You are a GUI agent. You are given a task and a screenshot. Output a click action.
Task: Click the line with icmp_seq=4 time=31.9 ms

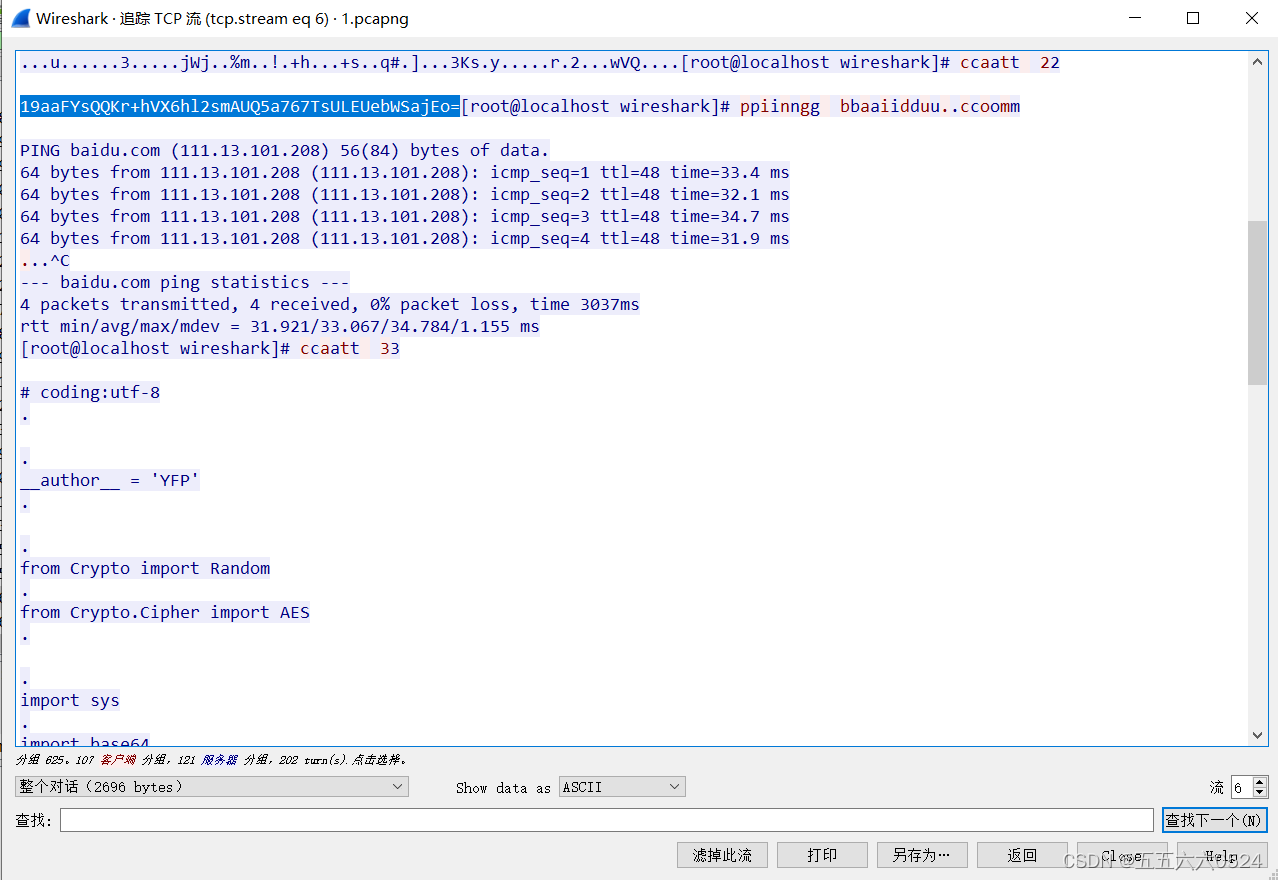tap(405, 238)
